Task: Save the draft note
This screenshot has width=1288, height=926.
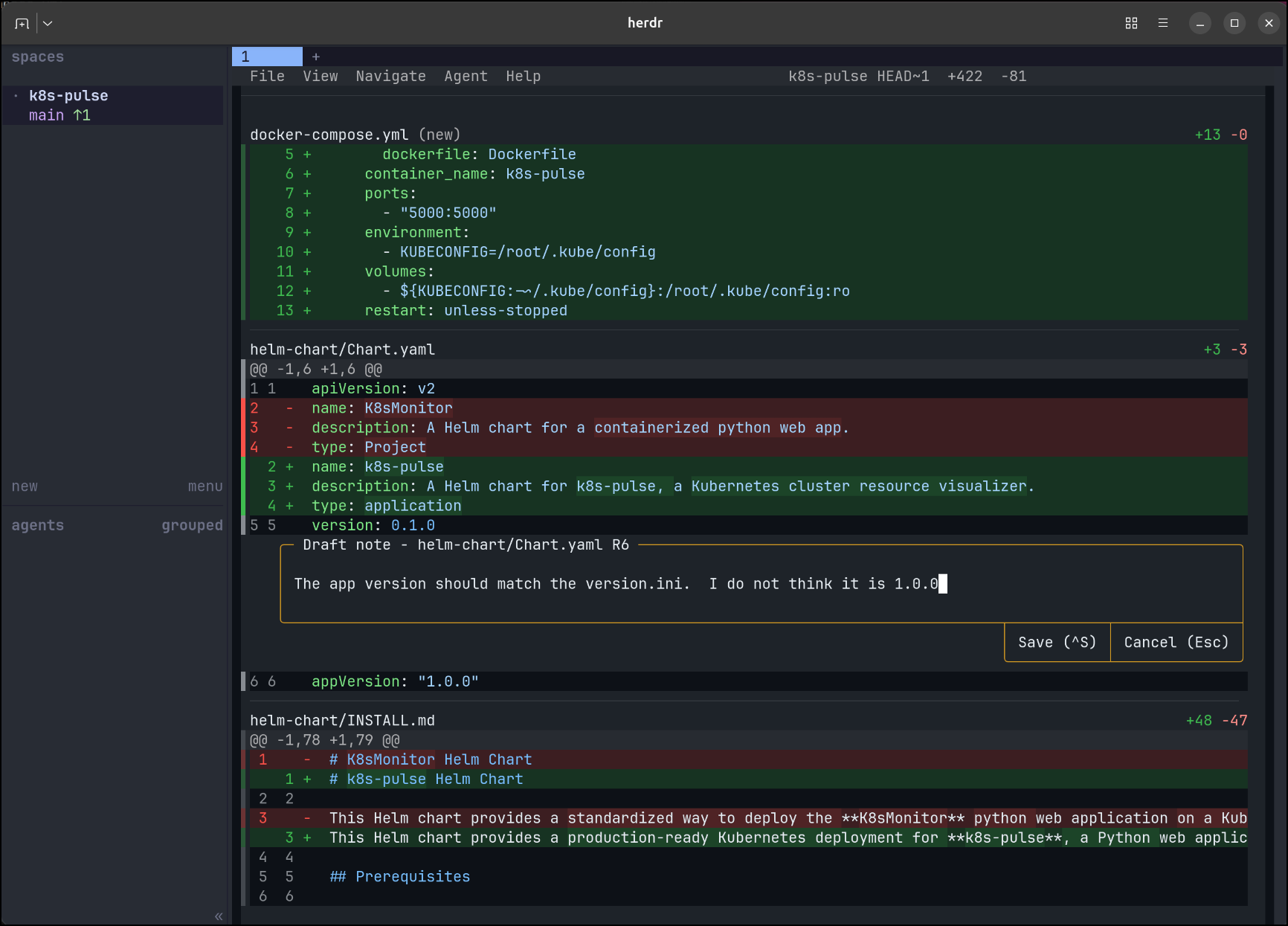Action: tap(1057, 642)
